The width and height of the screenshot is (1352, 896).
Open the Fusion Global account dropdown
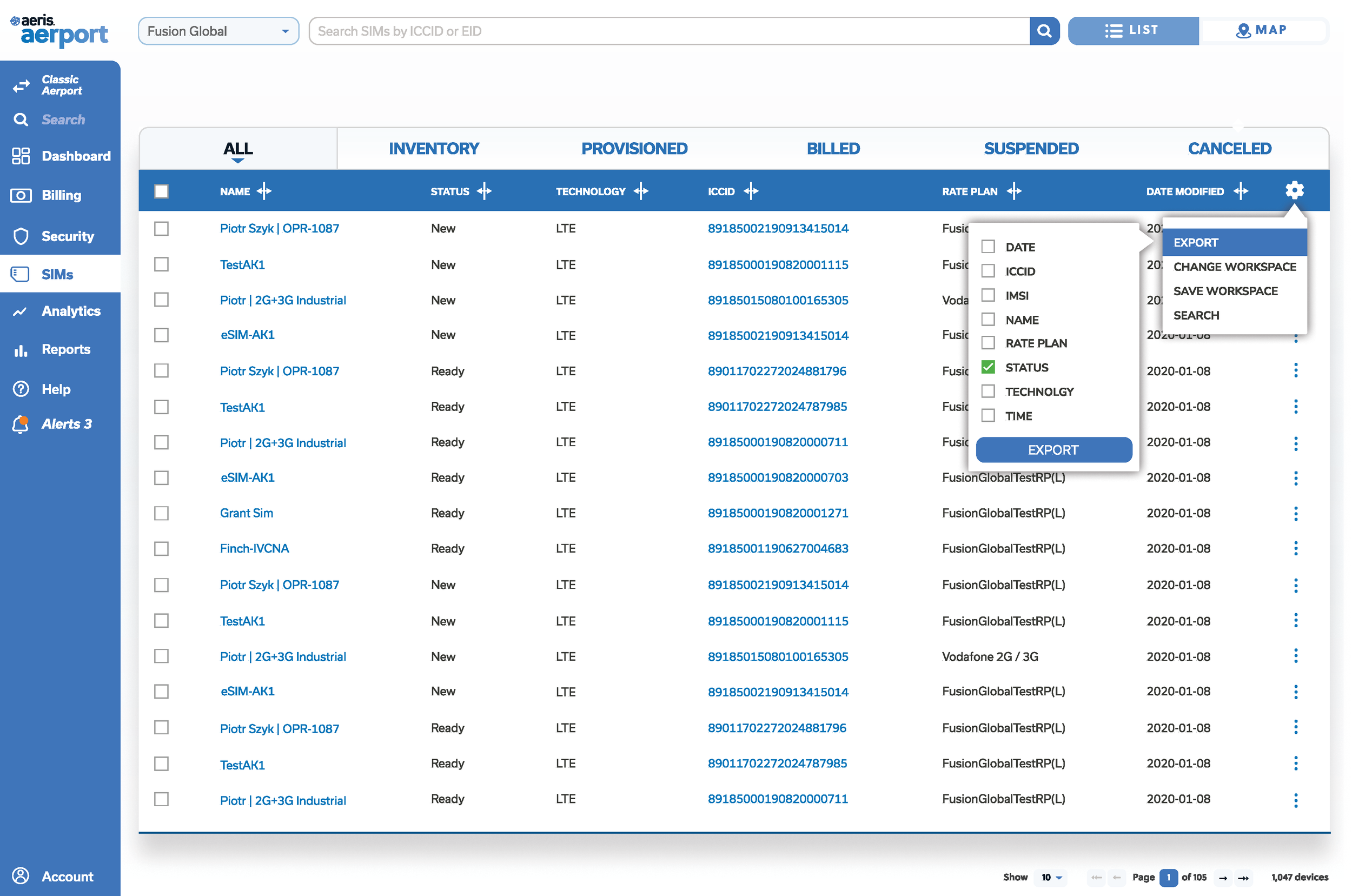click(x=218, y=31)
